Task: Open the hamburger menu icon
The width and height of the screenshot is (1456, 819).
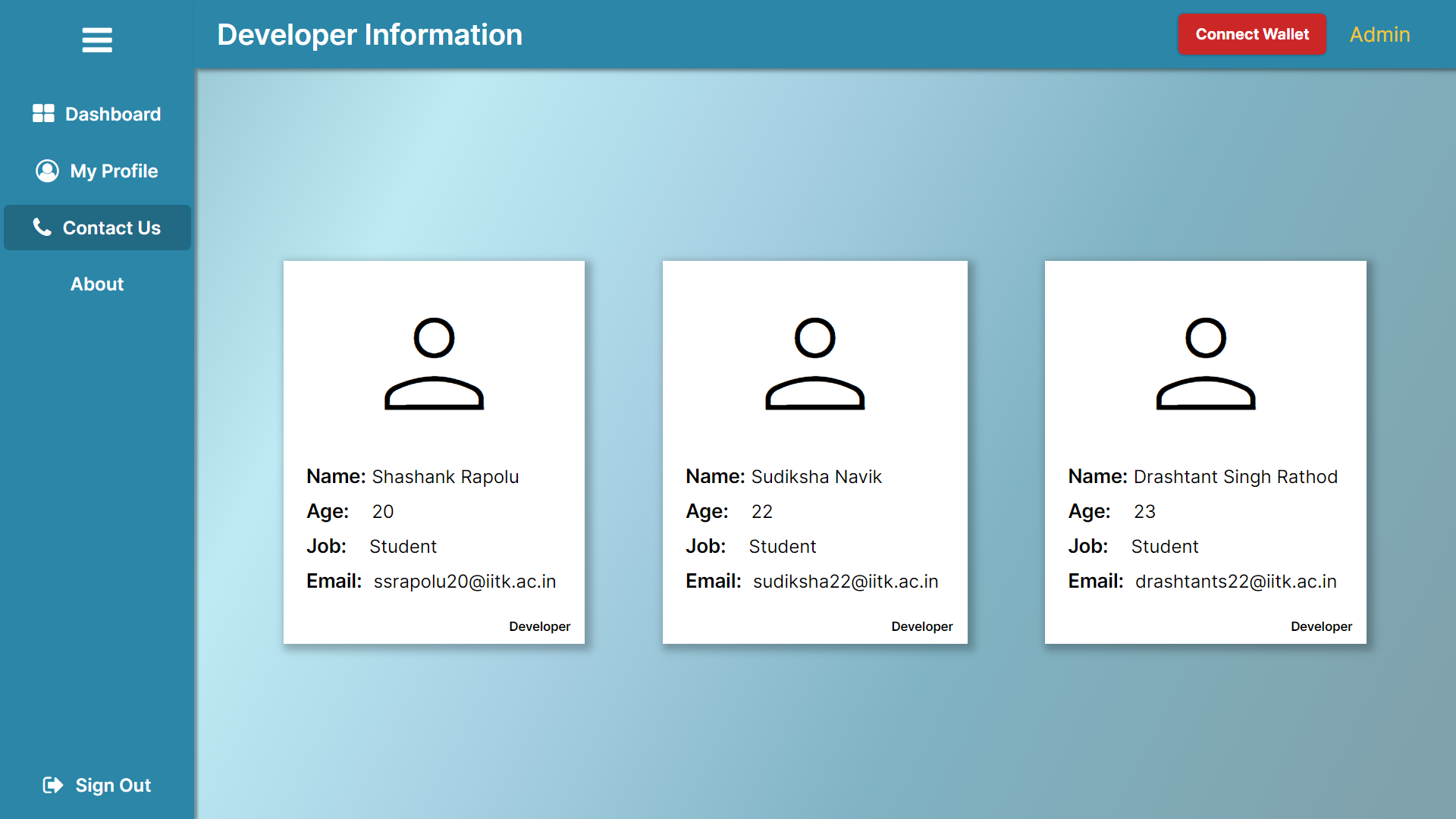Action: (97, 39)
